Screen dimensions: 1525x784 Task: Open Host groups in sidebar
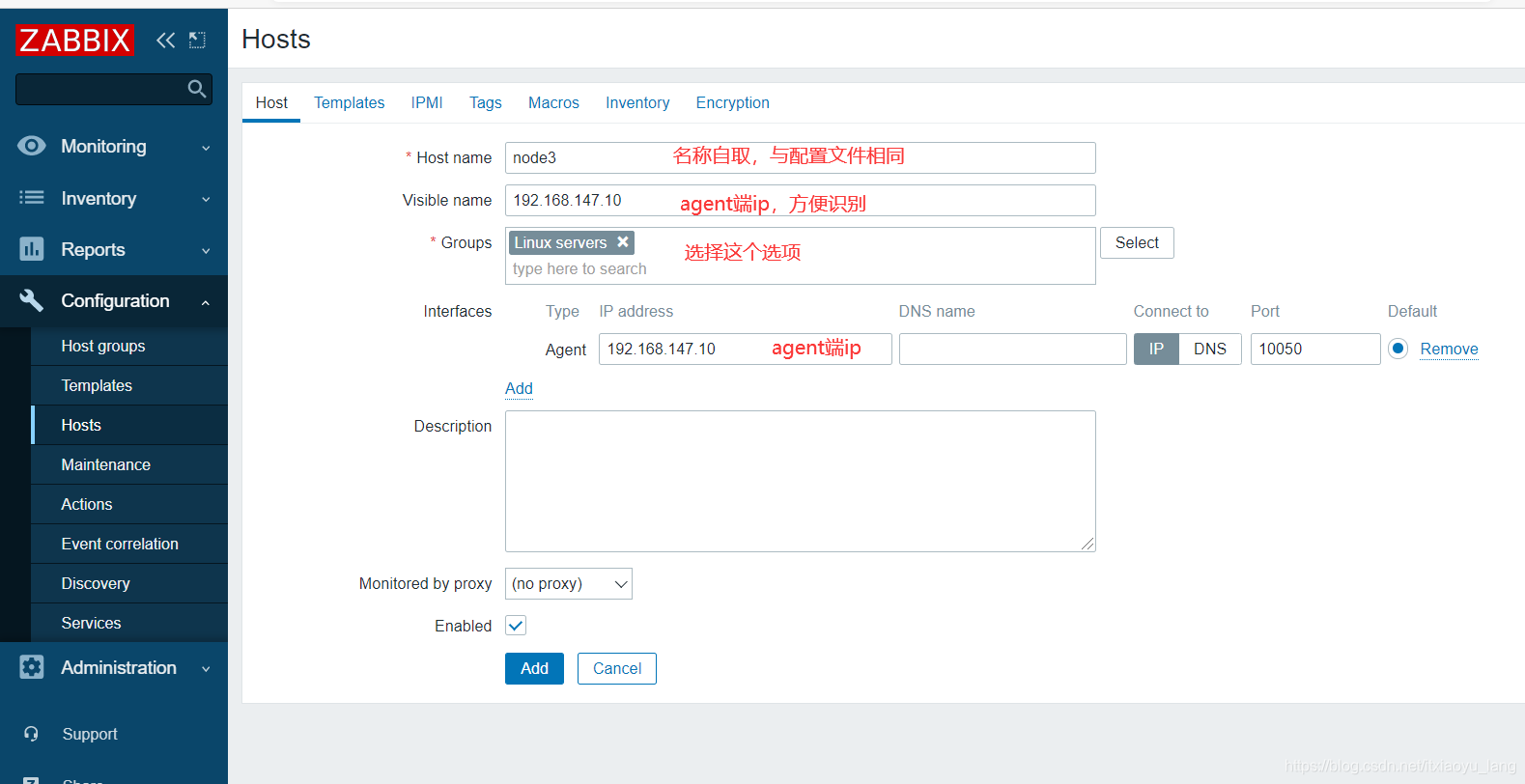point(129,346)
